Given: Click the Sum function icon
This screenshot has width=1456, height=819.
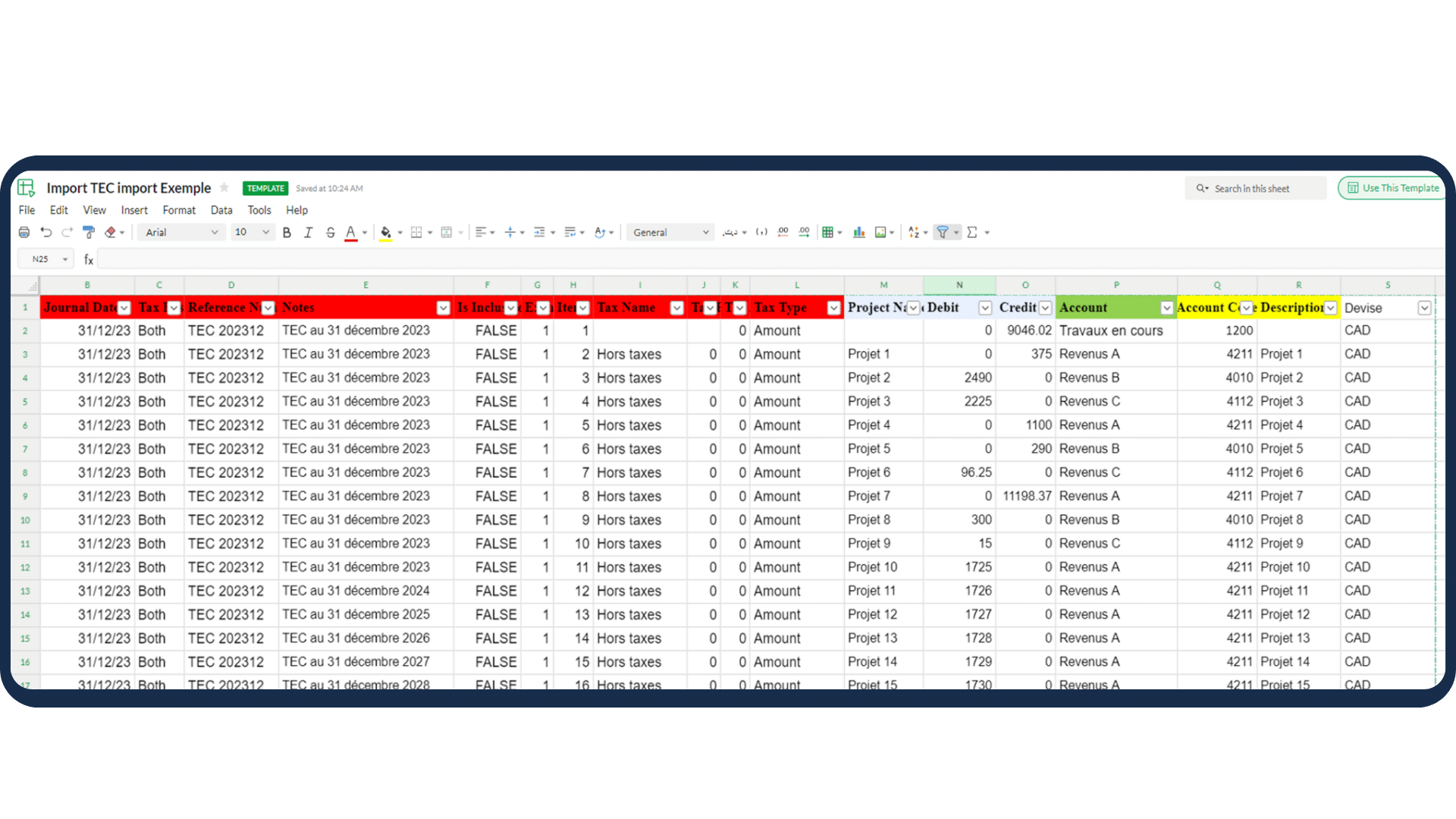Looking at the screenshot, I should (x=972, y=233).
